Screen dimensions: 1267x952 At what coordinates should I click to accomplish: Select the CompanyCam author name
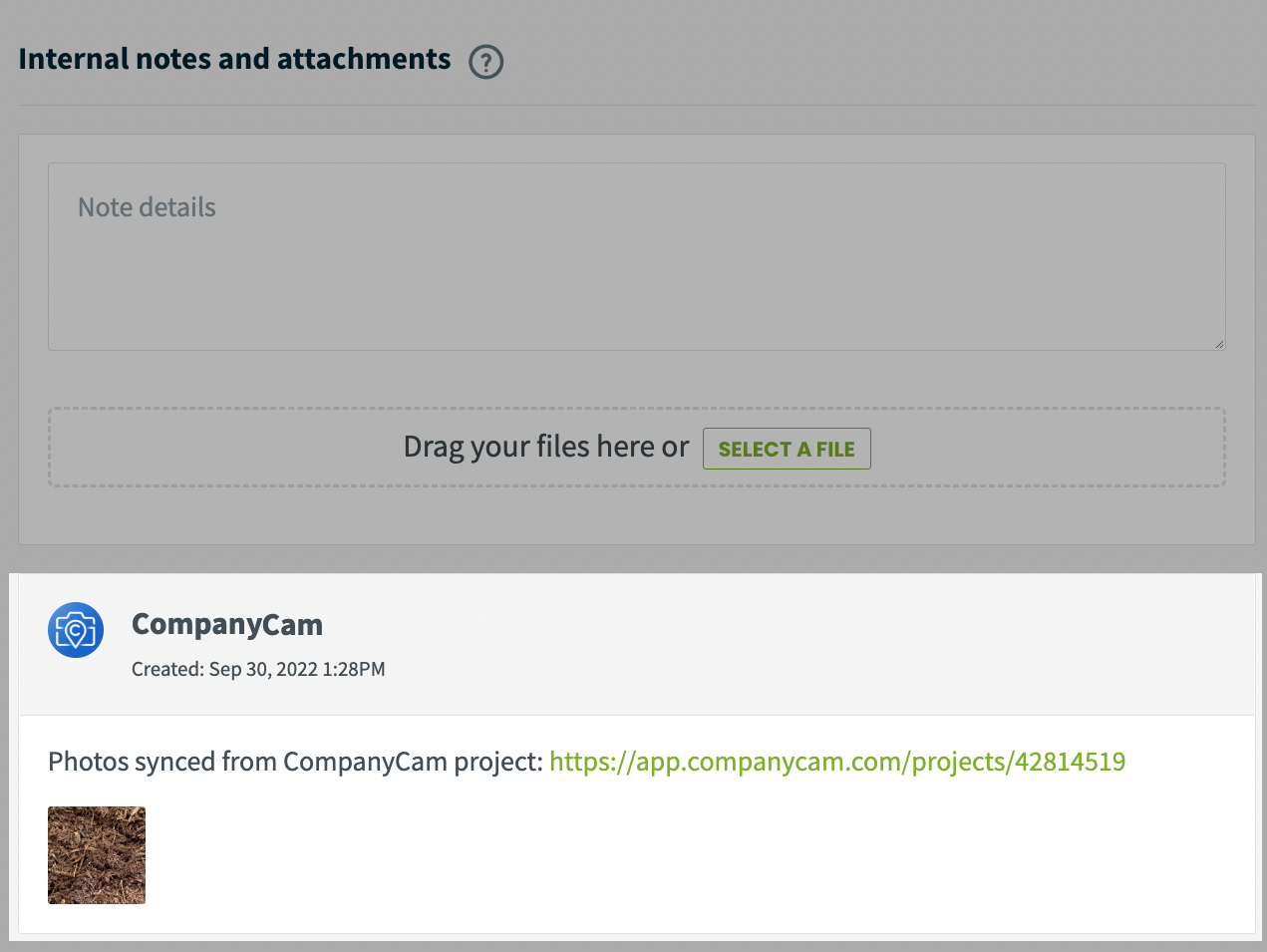pos(227,624)
